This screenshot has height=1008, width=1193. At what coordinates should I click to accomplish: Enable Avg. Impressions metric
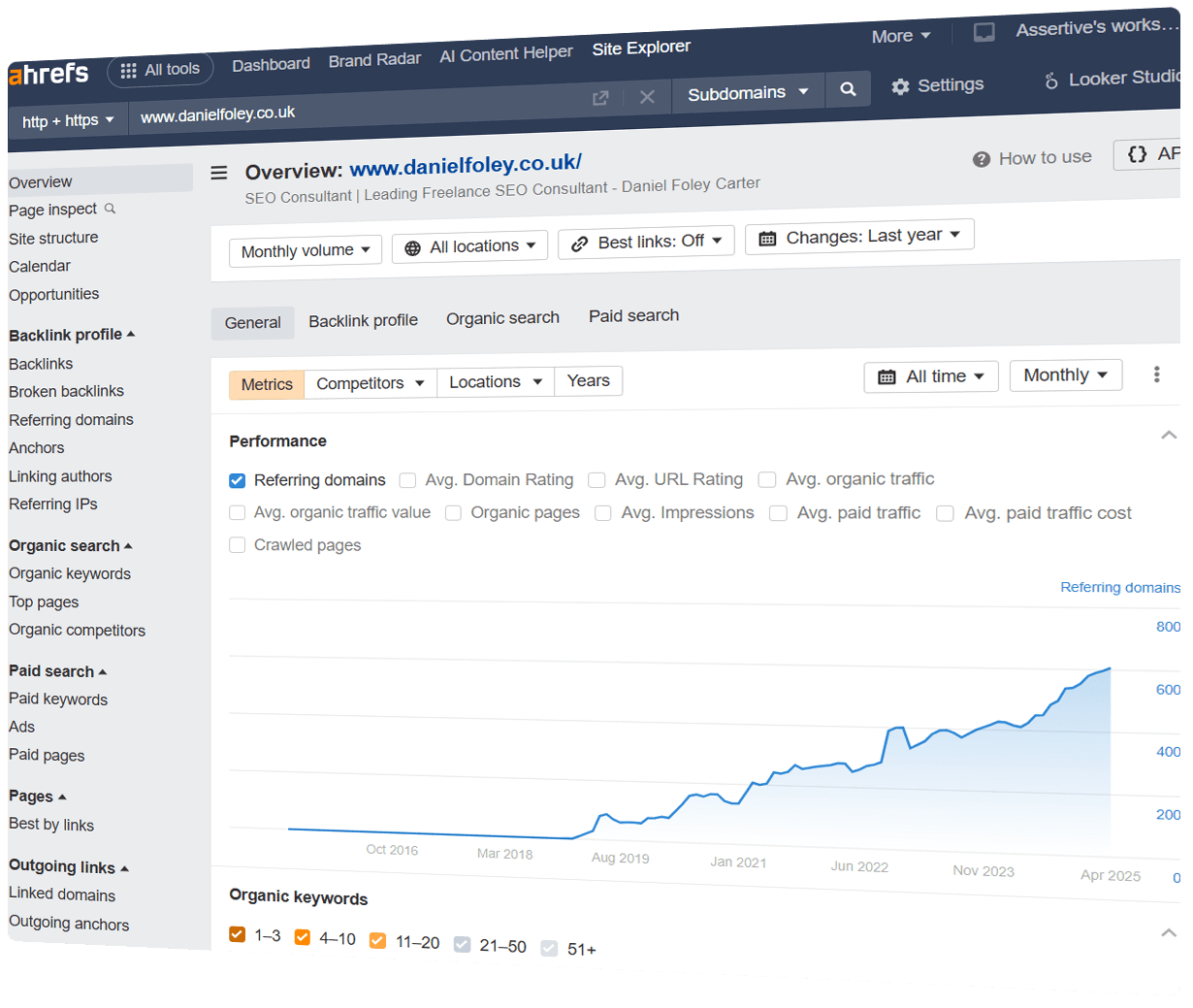pyautogui.click(x=603, y=513)
